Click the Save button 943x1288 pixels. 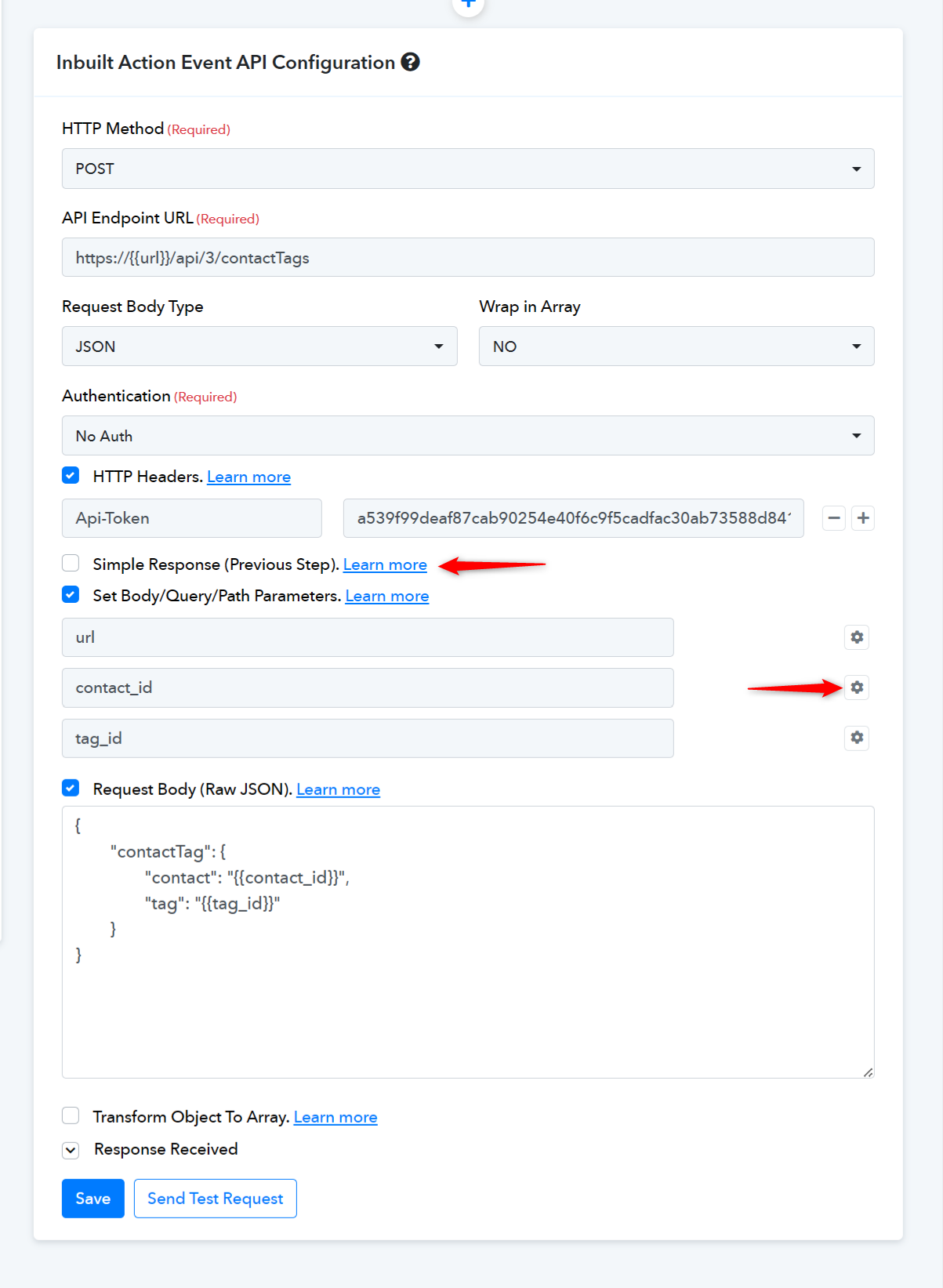click(93, 1199)
